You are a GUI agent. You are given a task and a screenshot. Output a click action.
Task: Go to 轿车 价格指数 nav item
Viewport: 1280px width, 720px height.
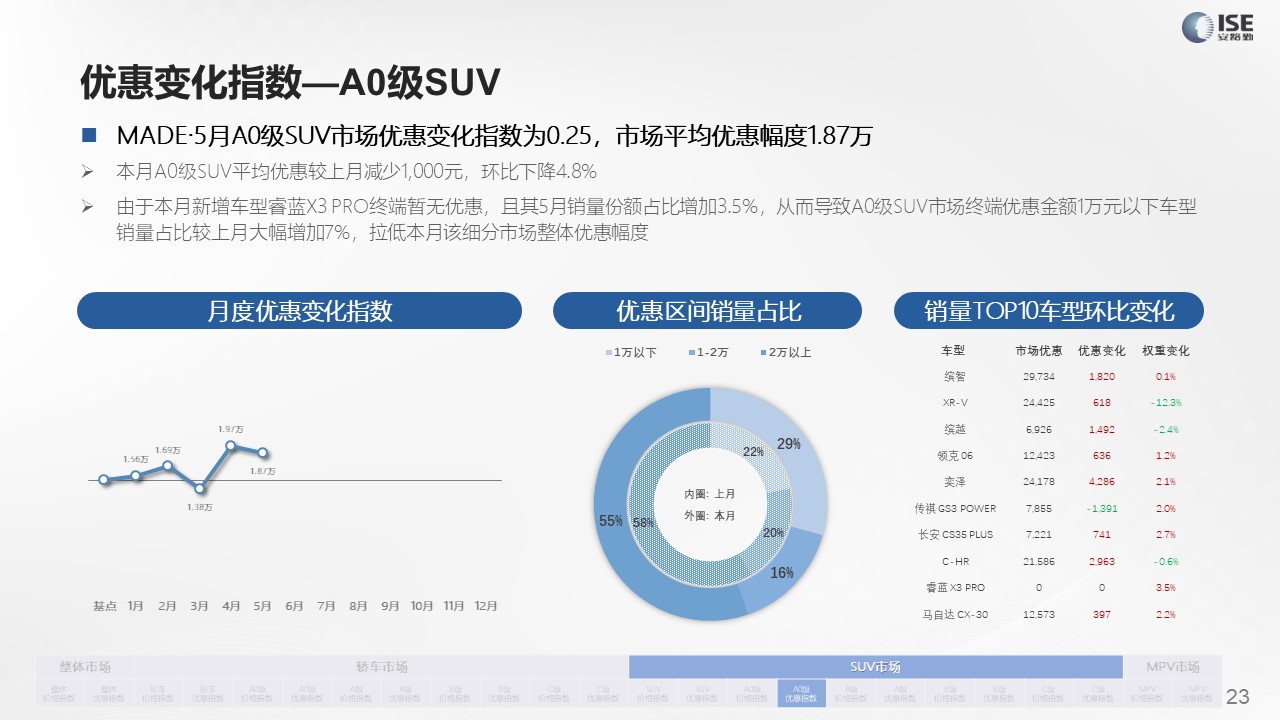click(x=158, y=693)
